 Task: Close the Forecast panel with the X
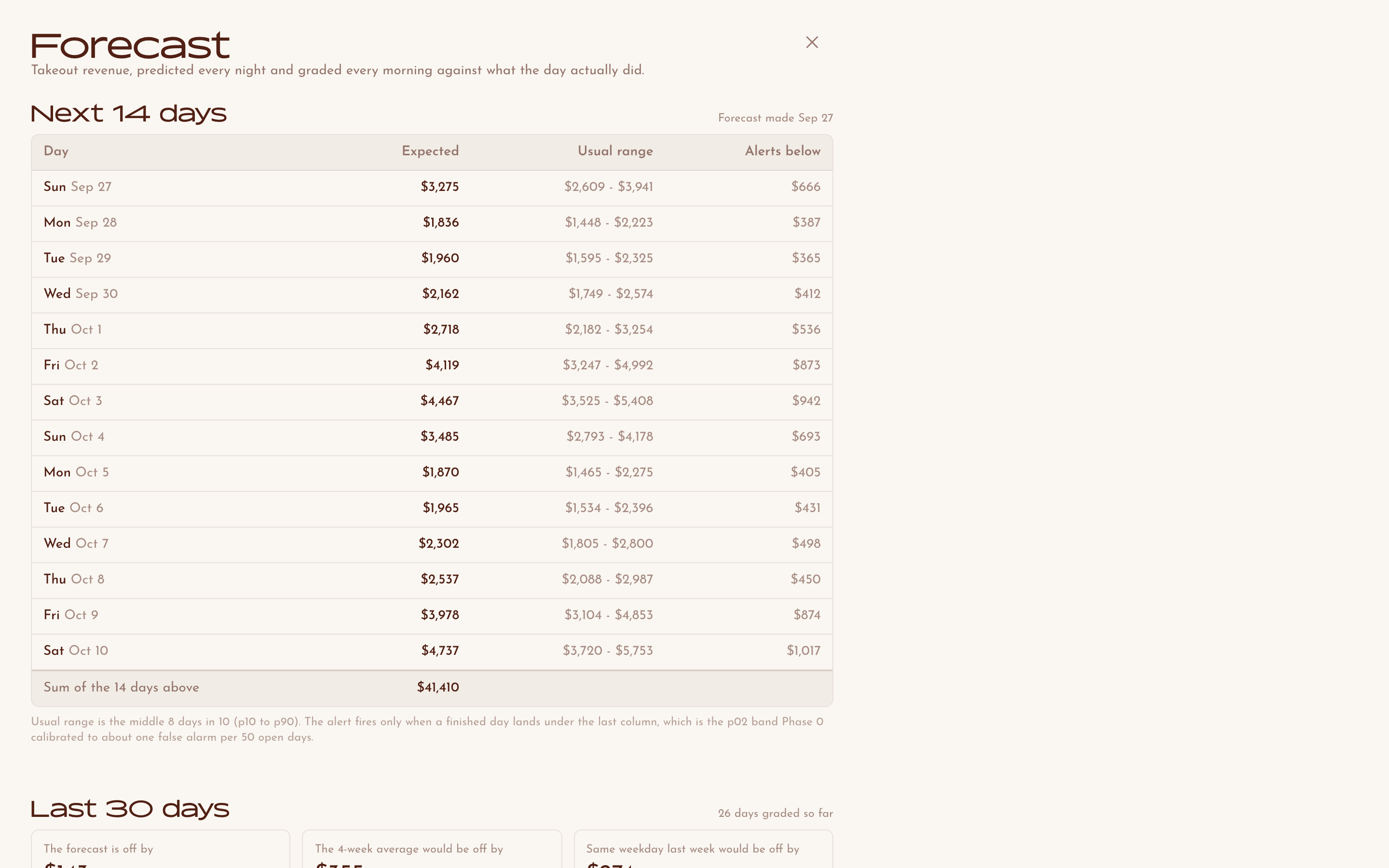click(812, 42)
